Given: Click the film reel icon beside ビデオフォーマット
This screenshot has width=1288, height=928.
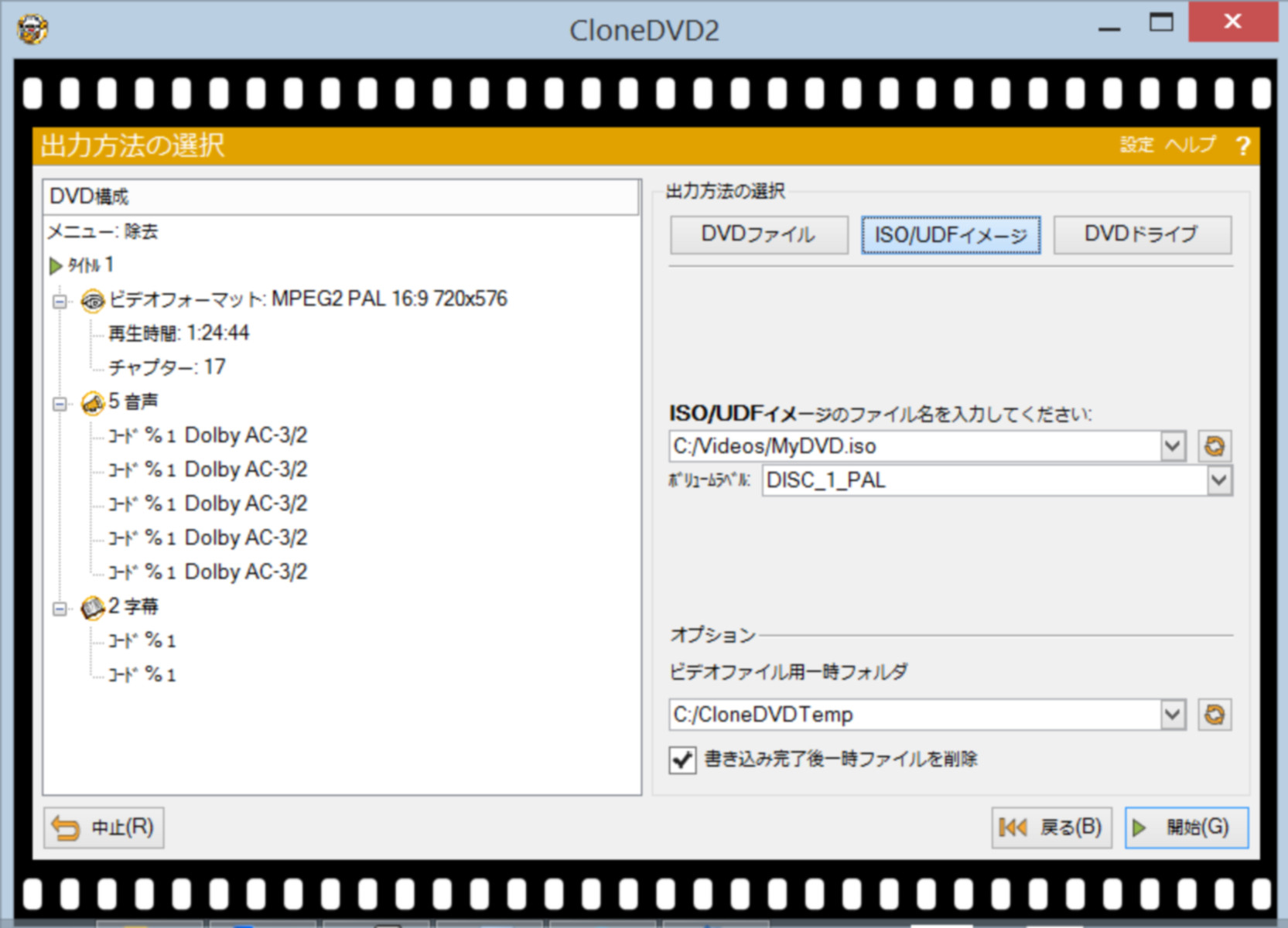Looking at the screenshot, I should [93, 302].
